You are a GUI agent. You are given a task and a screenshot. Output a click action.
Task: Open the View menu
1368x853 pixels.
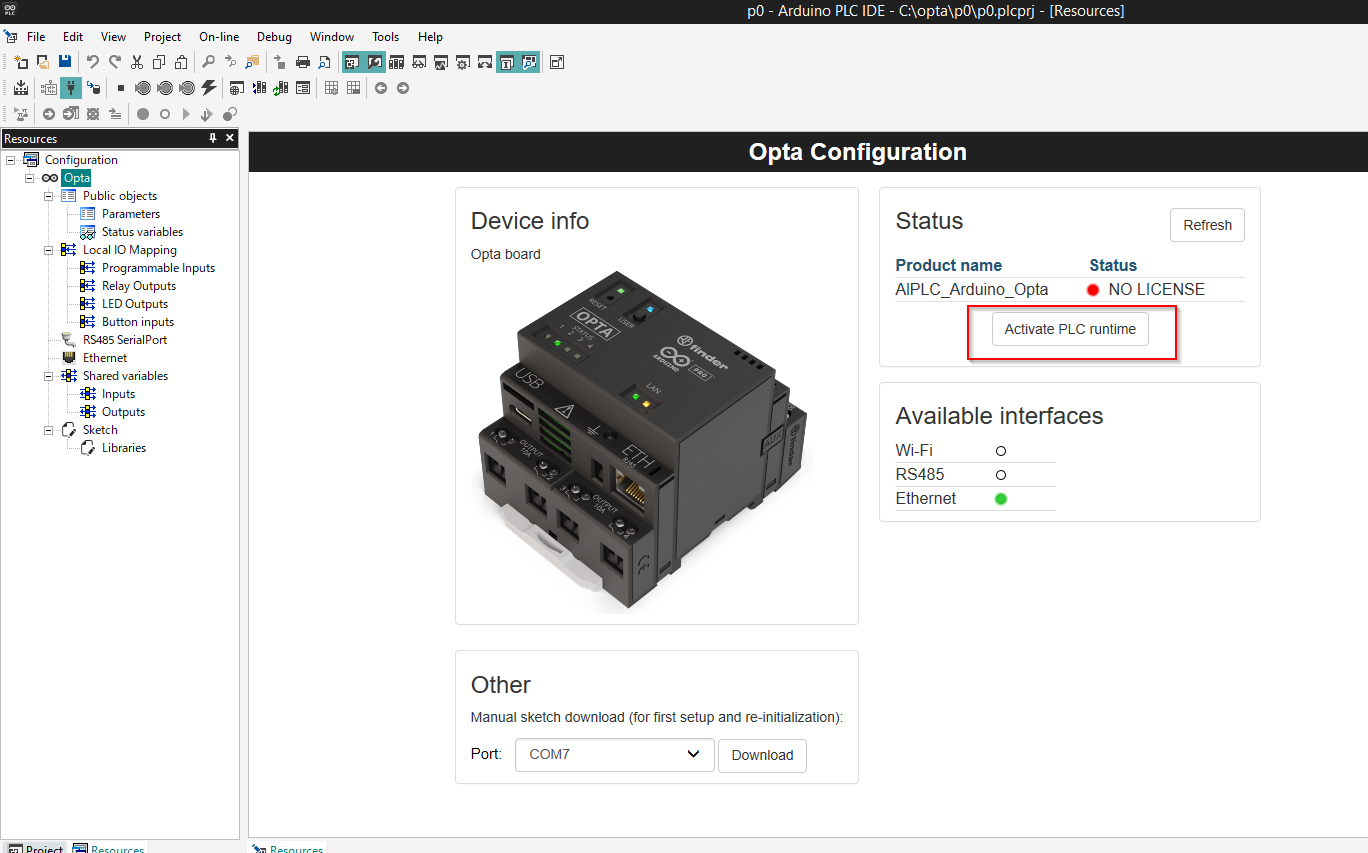coord(113,37)
